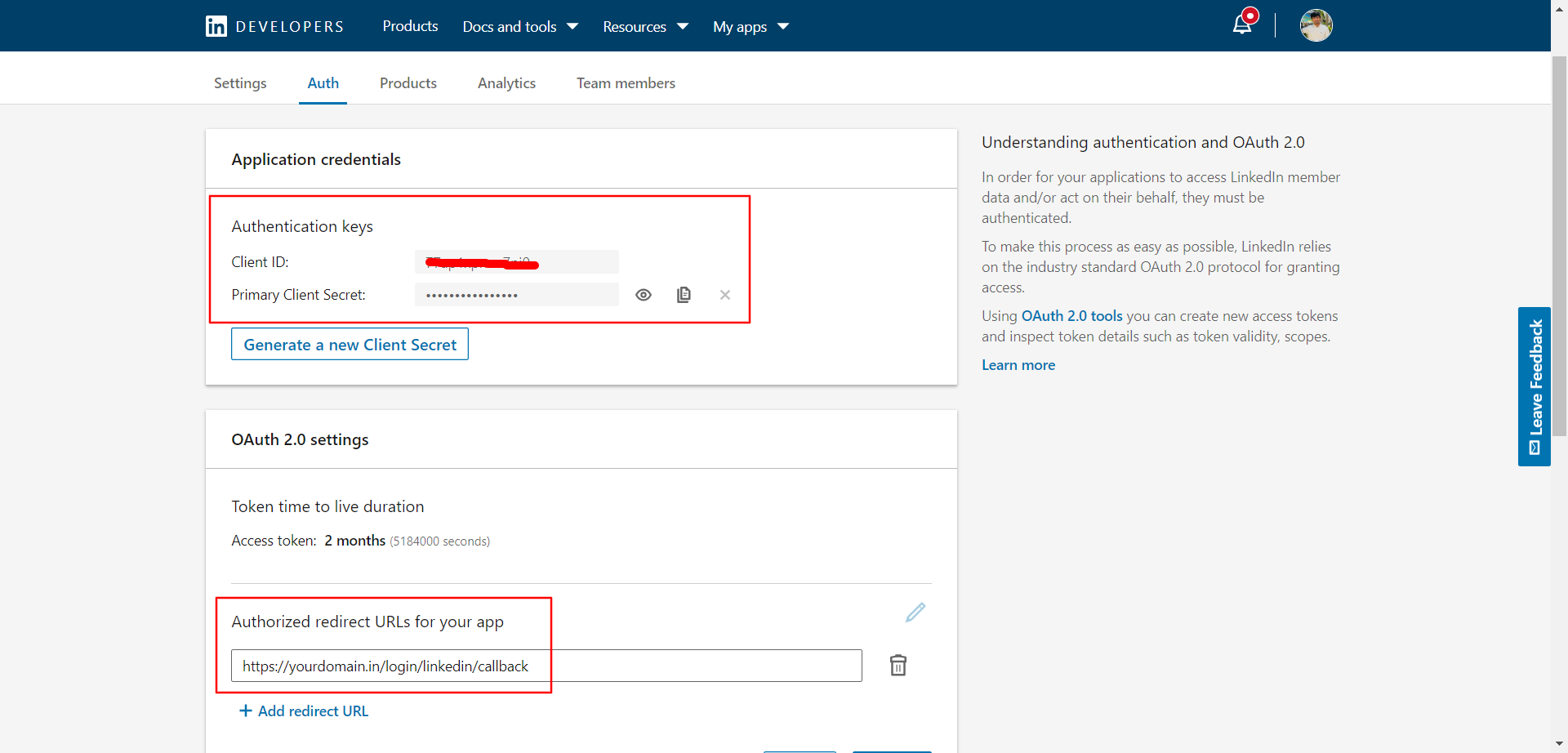Click inside the redirect URL input field
Image resolution: width=1568 pixels, height=753 pixels.
pyautogui.click(x=547, y=666)
